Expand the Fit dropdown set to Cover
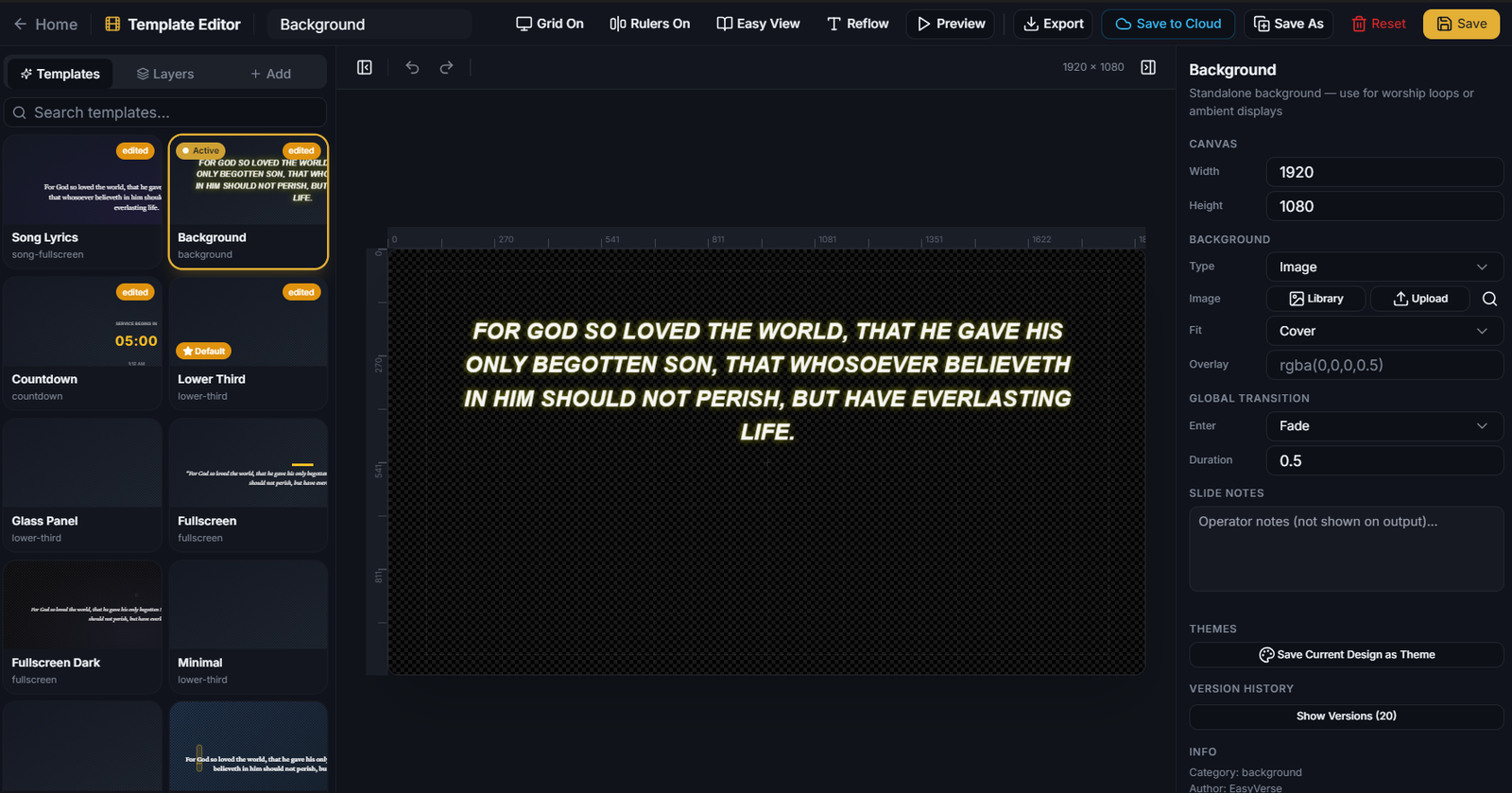This screenshot has width=1512, height=793. click(x=1383, y=331)
